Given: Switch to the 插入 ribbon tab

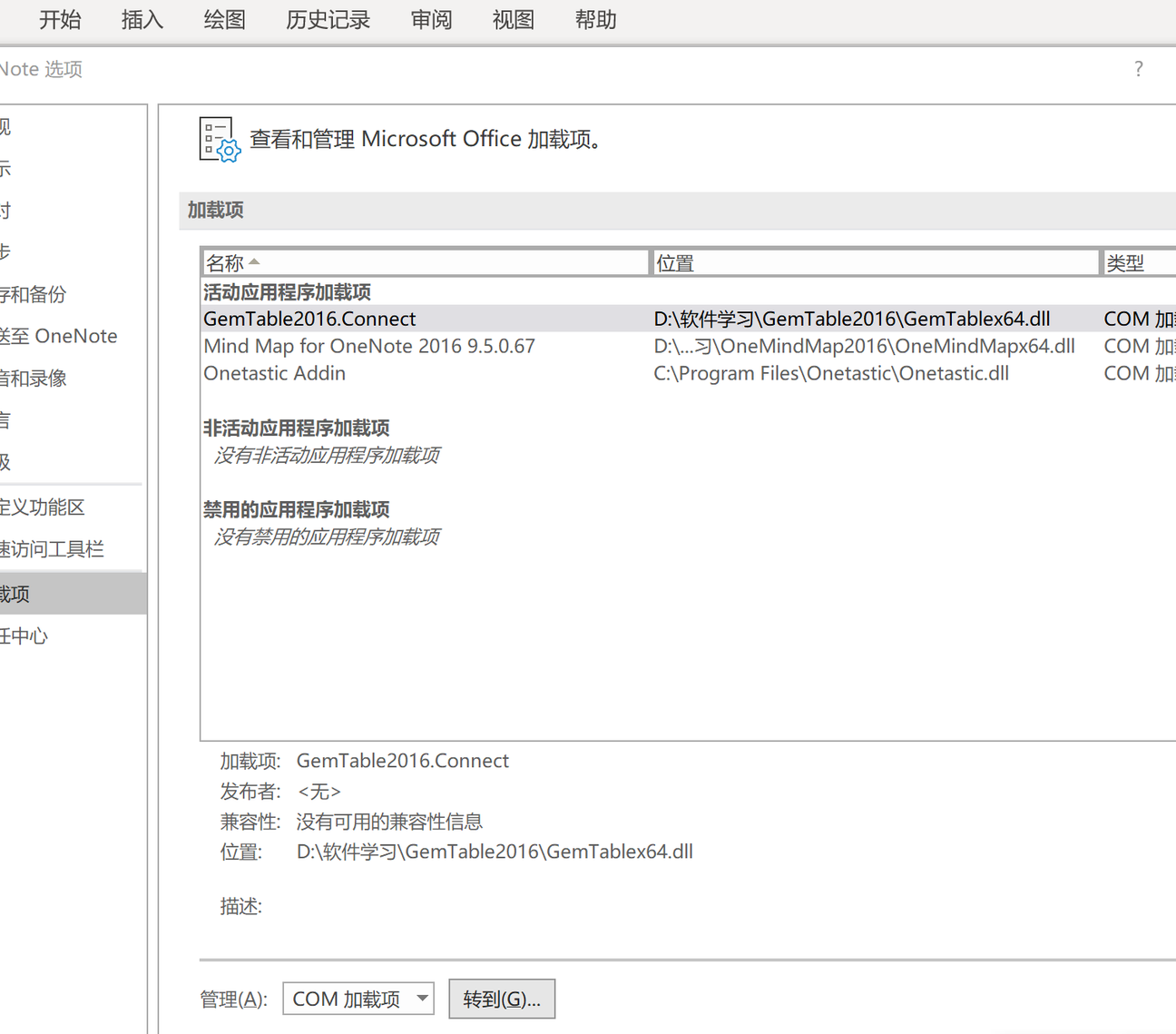Looking at the screenshot, I should coord(142,20).
